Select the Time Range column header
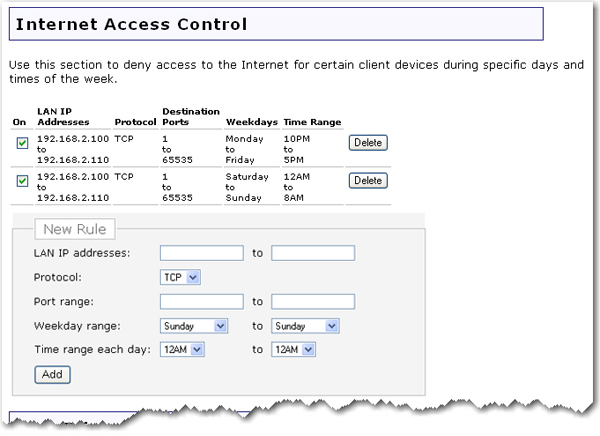 (312, 122)
